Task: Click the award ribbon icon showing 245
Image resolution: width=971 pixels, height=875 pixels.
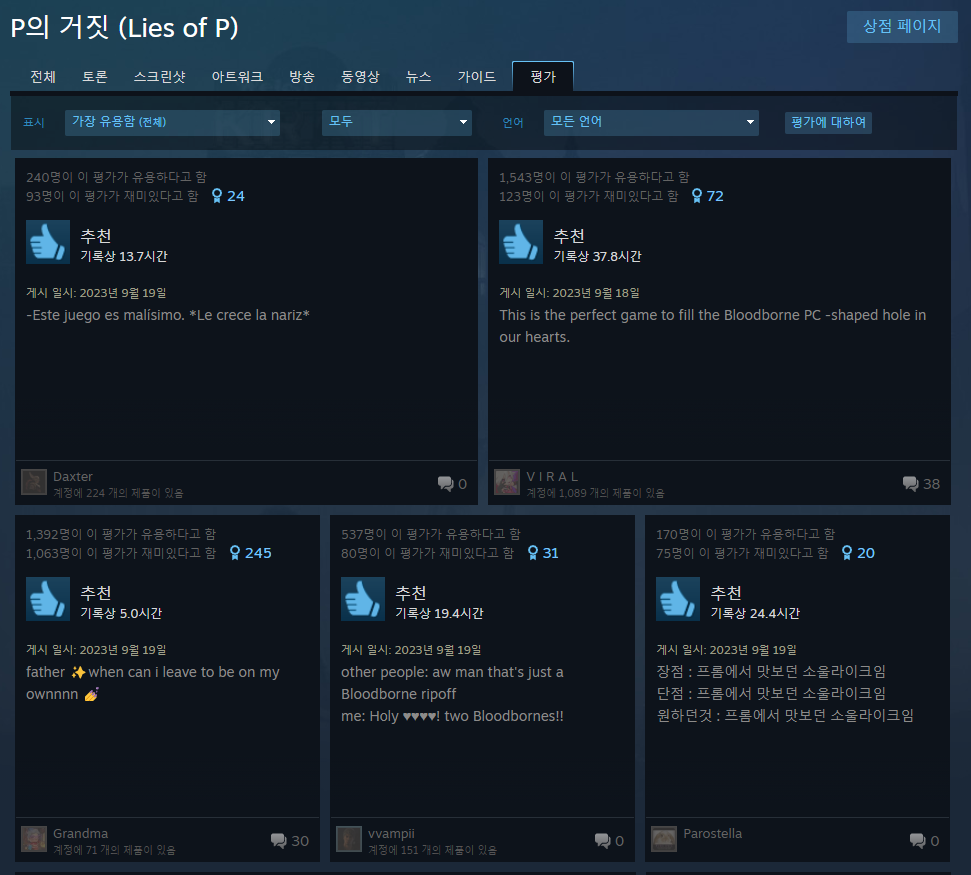Action: click(235, 553)
